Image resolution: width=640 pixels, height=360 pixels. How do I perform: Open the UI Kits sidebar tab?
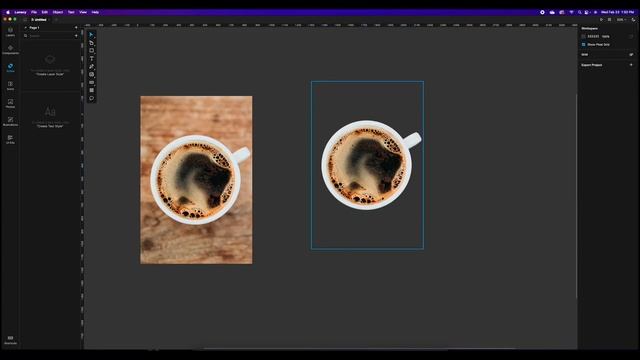(x=10, y=140)
